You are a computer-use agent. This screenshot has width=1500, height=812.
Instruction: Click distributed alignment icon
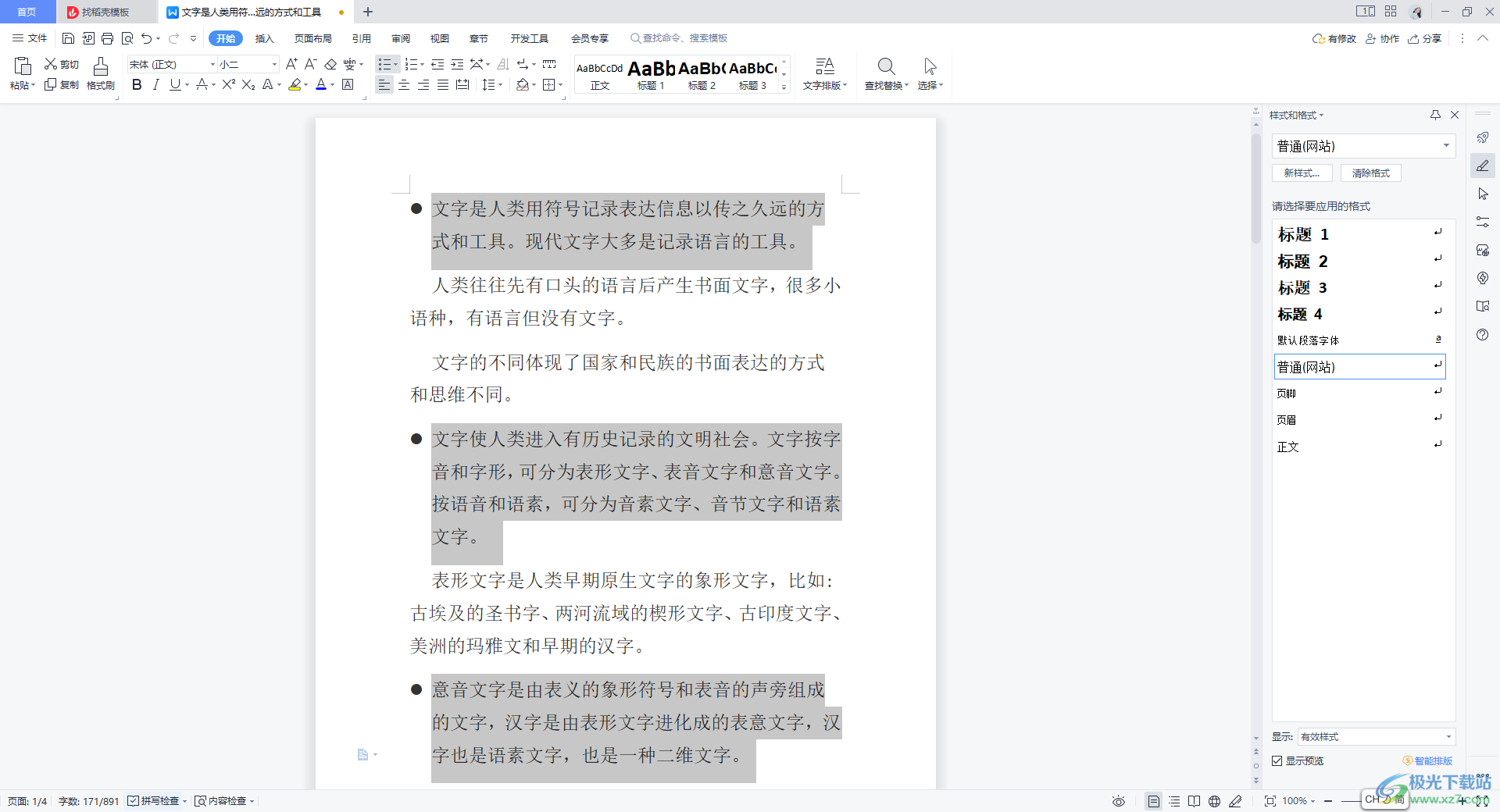click(462, 84)
